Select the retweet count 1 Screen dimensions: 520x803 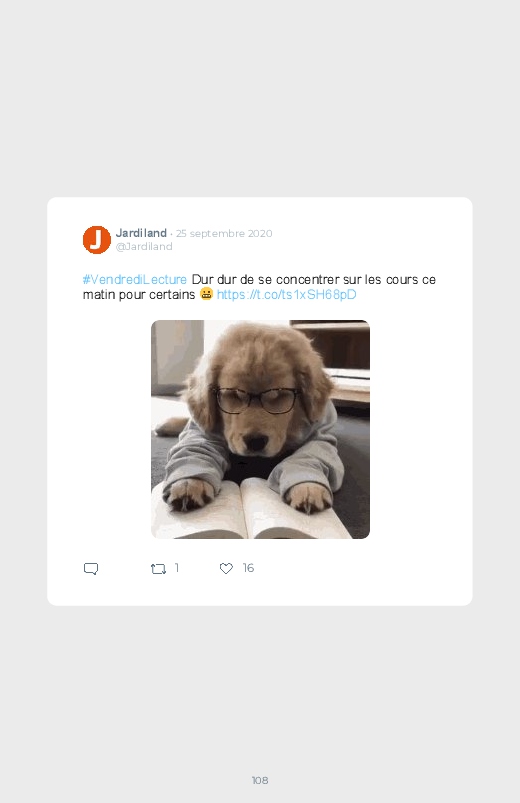(177, 567)
